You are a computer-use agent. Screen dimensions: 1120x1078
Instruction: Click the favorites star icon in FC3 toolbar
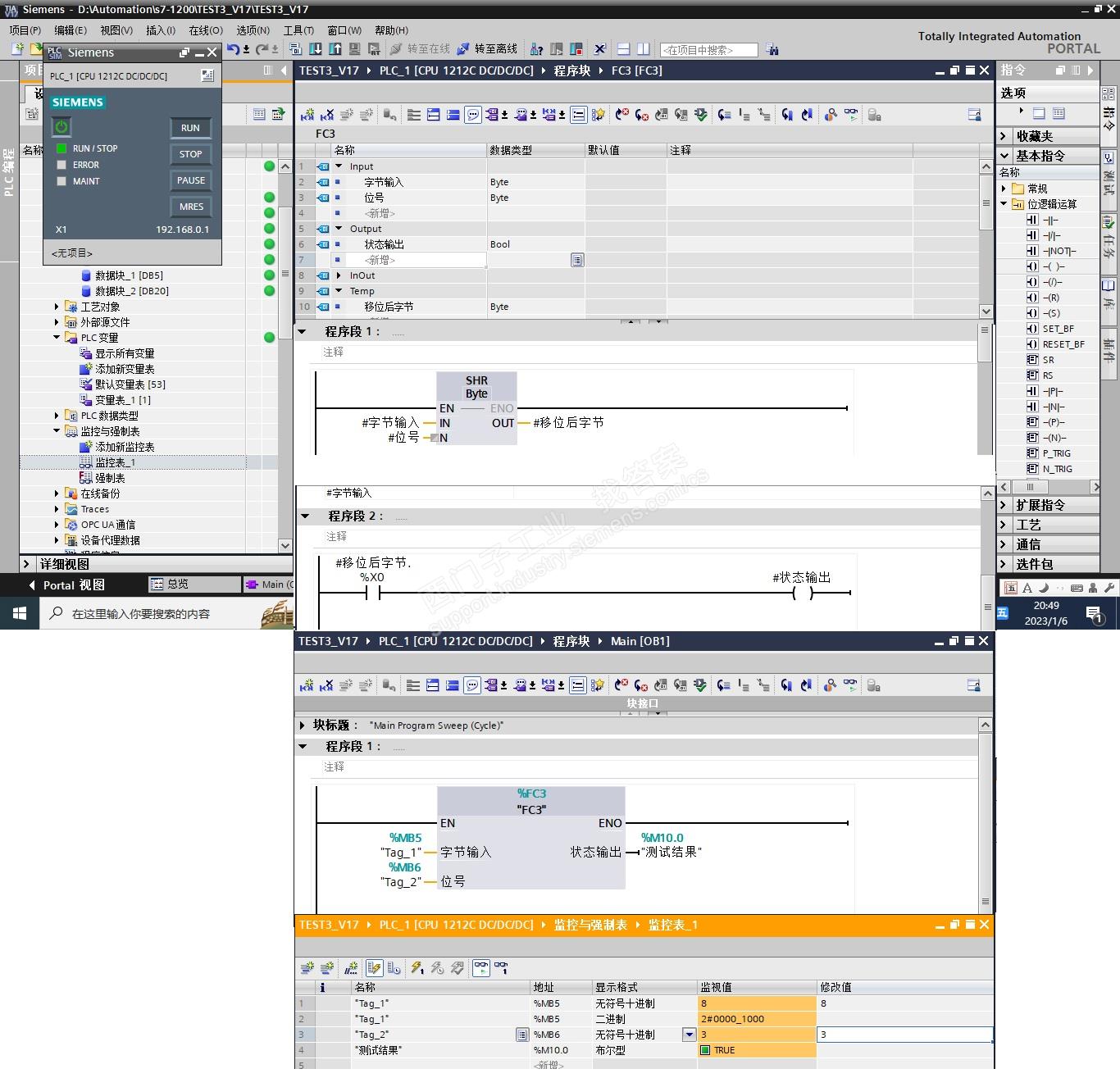point(598,115)
